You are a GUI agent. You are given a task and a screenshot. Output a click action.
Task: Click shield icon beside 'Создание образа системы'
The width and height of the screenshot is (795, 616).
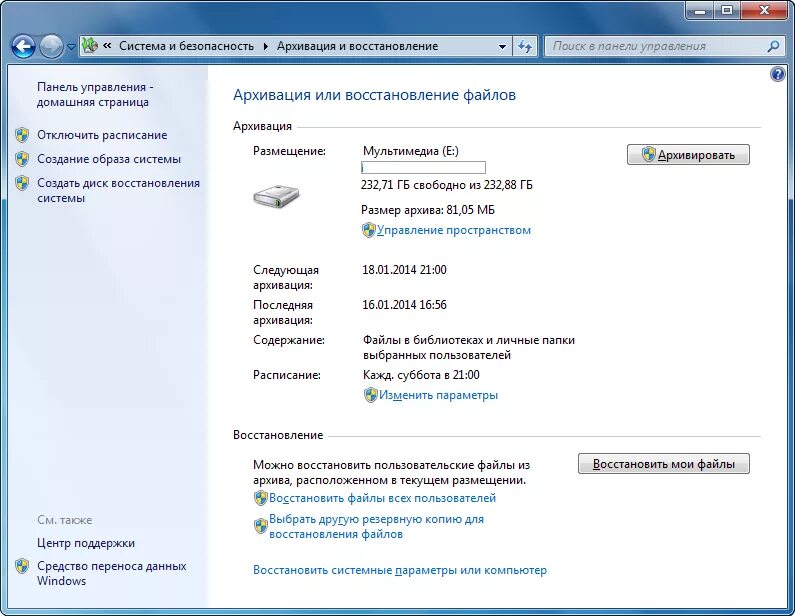[22, 159]
